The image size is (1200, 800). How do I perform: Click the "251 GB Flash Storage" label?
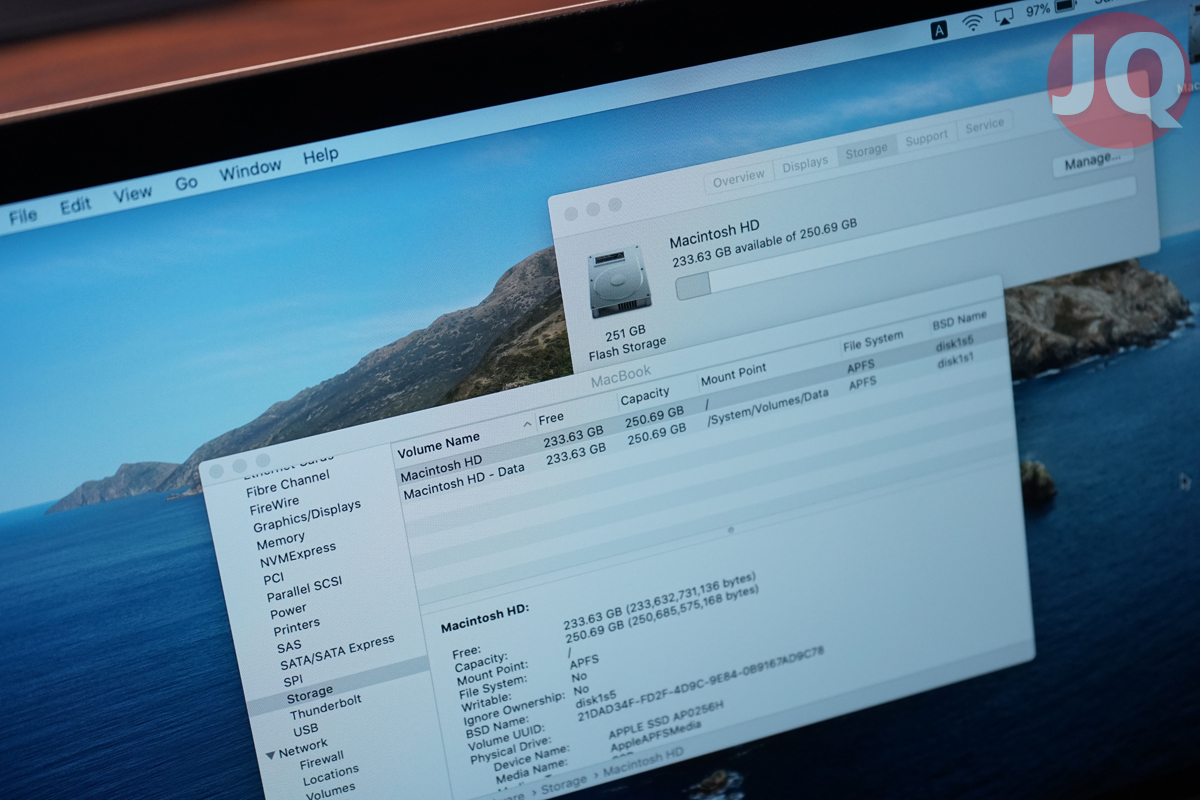coord(627,340)
